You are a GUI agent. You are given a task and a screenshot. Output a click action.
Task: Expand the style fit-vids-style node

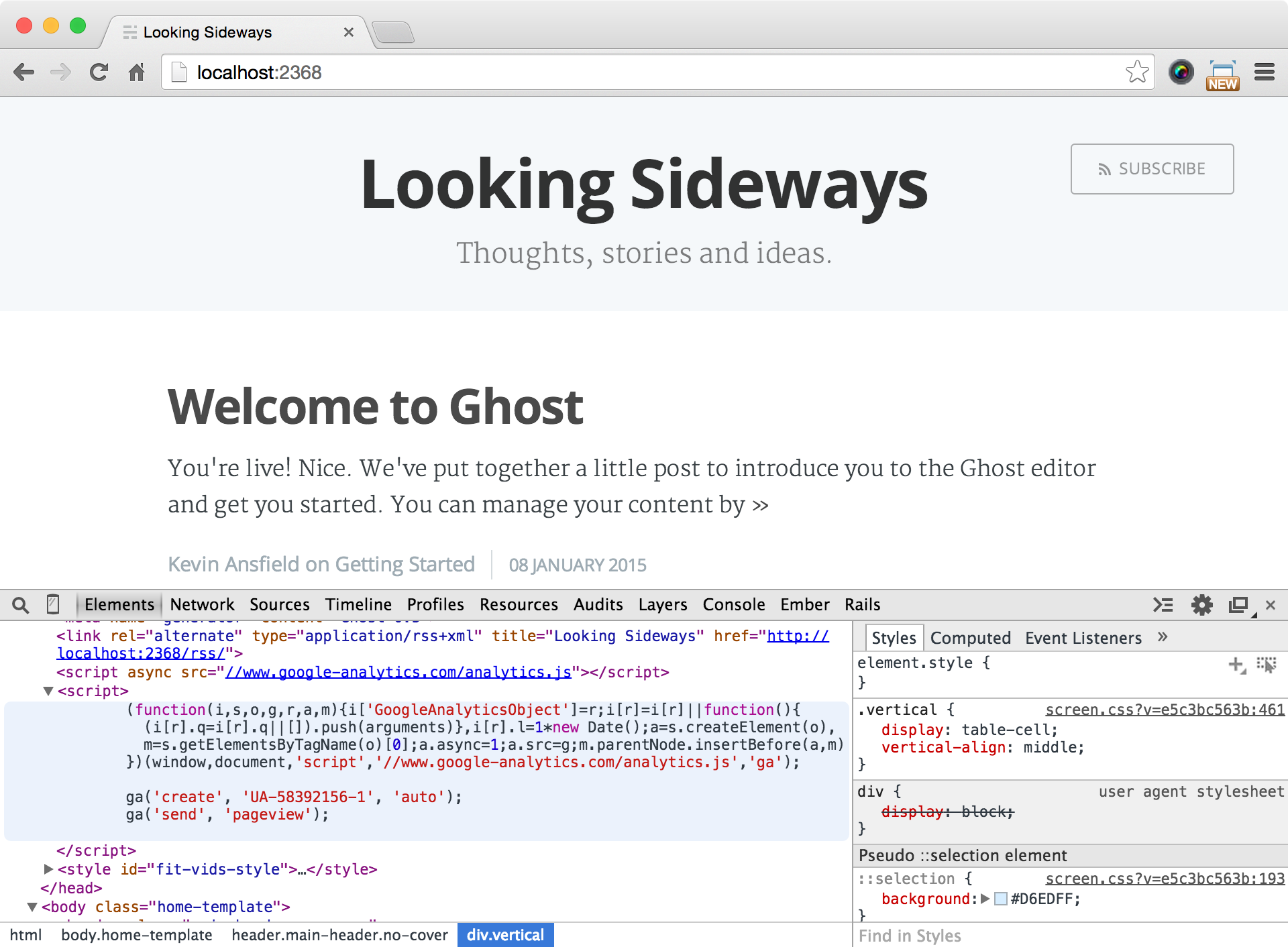pyautogui.click(x=48, y=869)
